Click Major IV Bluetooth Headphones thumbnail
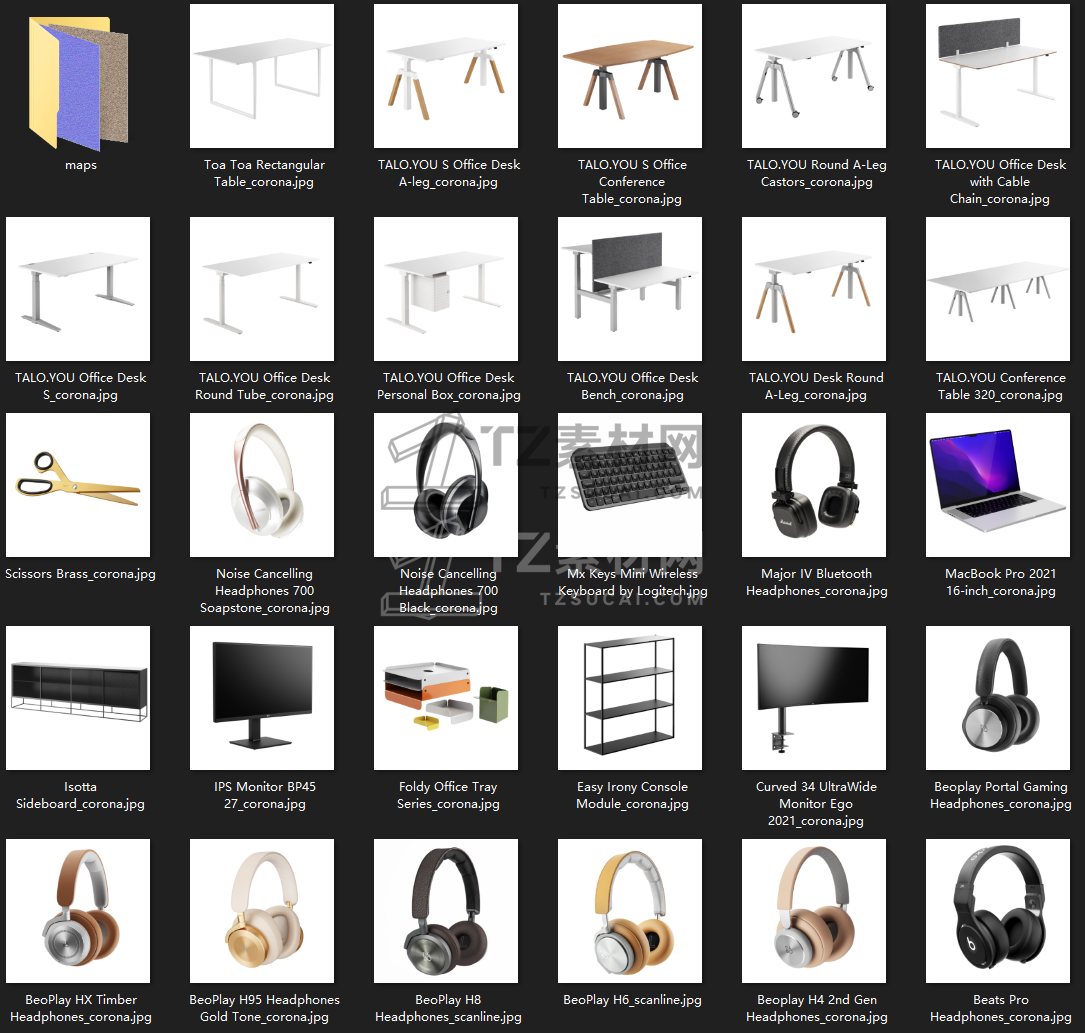Image resolution: width=1085 pixels, height=1033 pixels. point(814,485)
